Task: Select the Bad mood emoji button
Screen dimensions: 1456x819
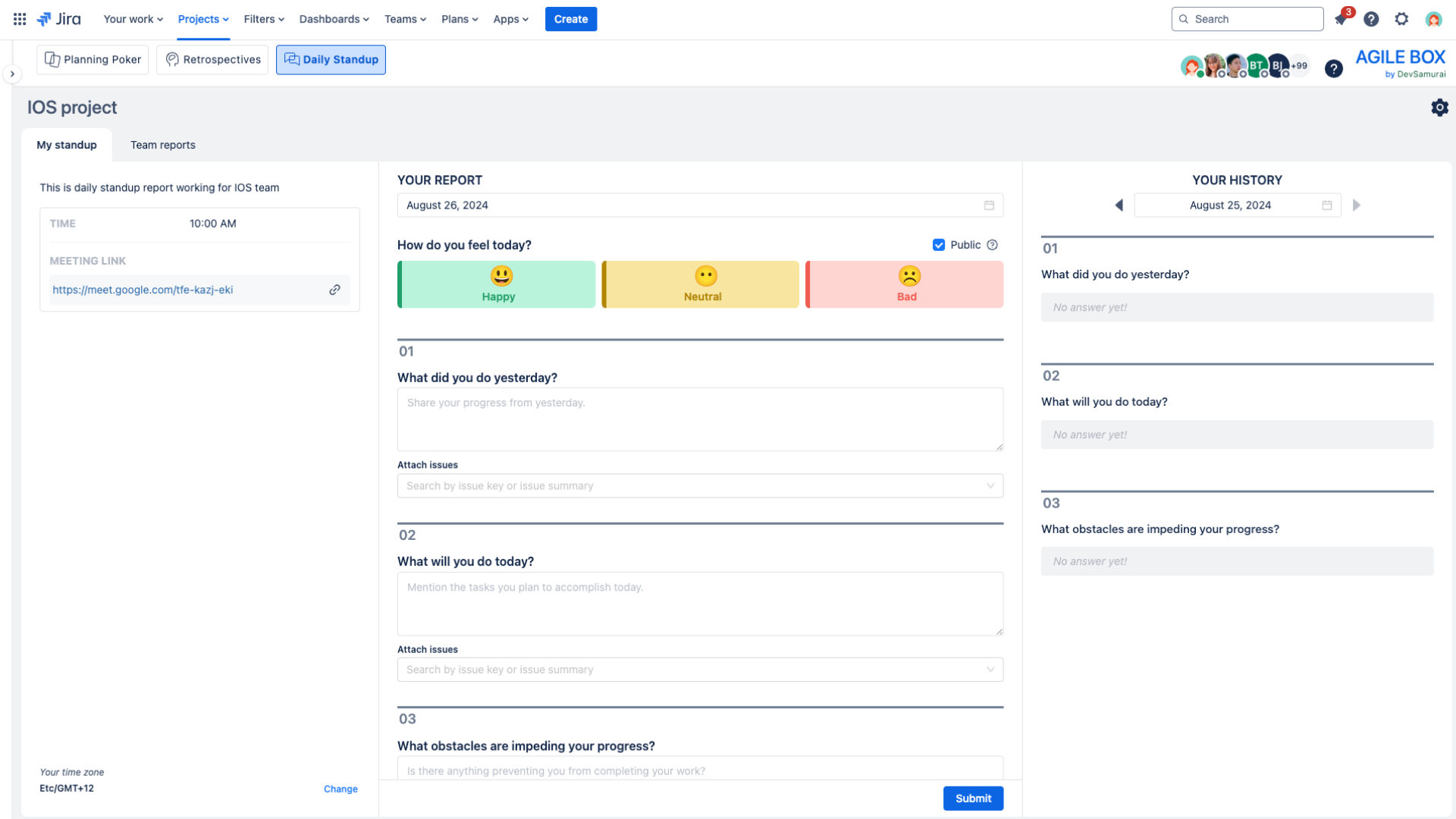Action: point(905,283)
